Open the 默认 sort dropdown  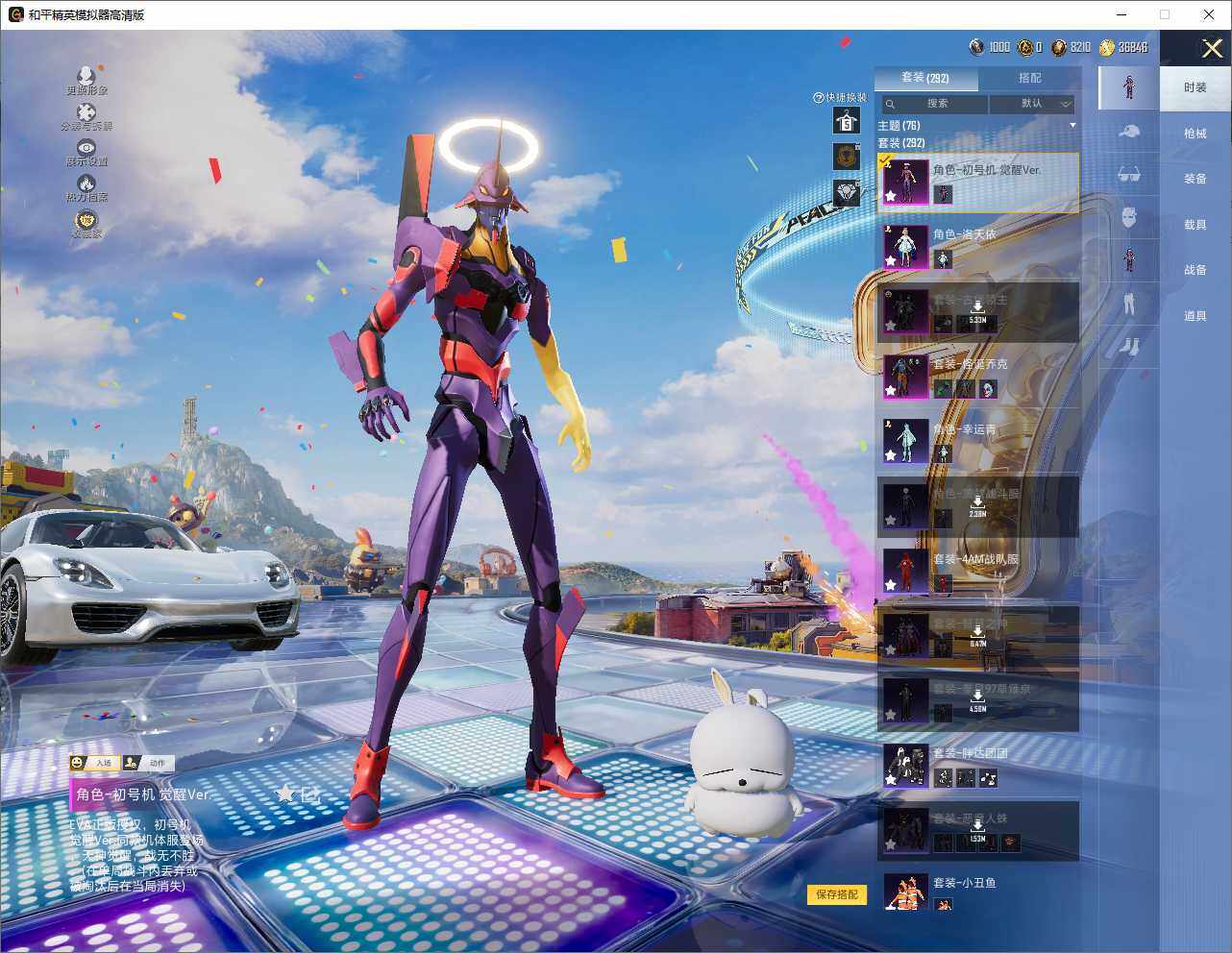[1032, 104]
